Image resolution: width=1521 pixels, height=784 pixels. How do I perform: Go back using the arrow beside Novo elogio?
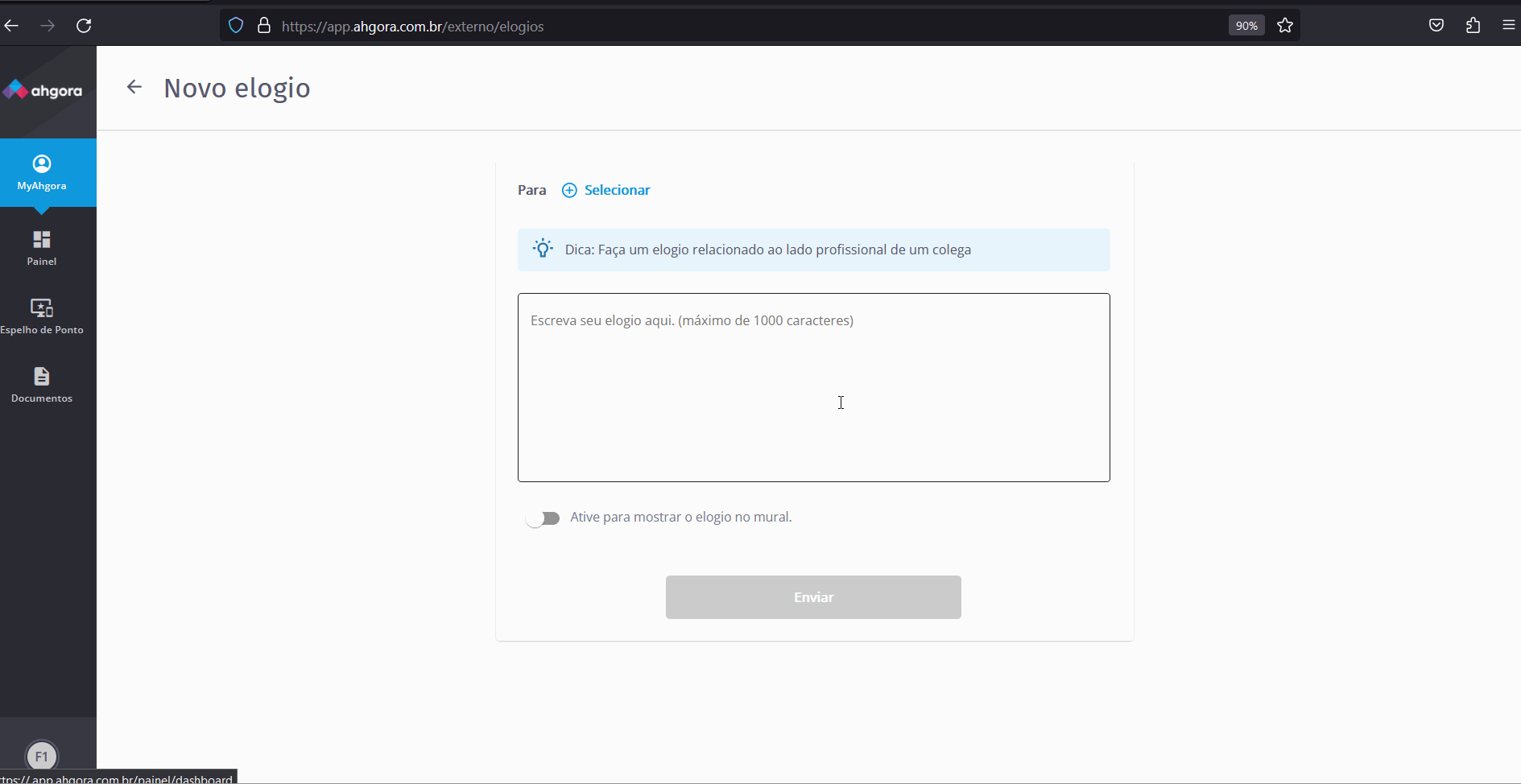(x=134, y=87)
